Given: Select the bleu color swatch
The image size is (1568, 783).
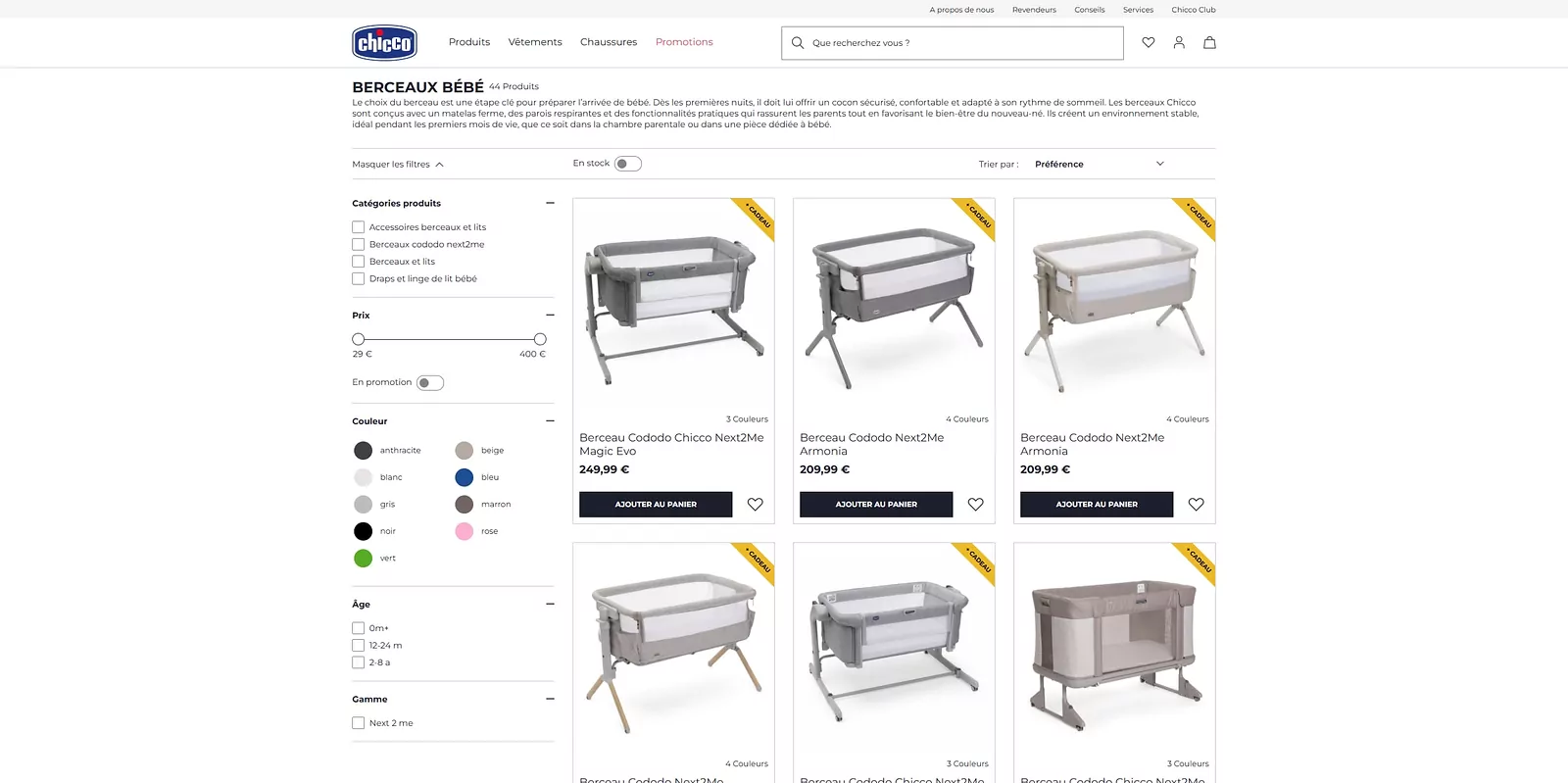Looking at the screenshot, I should tap(465, 477).
